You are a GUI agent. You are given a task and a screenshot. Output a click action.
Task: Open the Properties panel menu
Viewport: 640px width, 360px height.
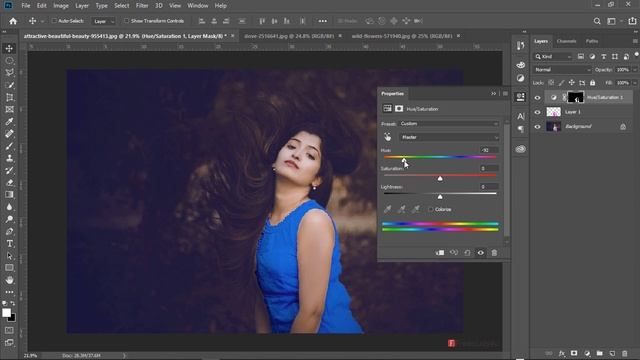505,93
